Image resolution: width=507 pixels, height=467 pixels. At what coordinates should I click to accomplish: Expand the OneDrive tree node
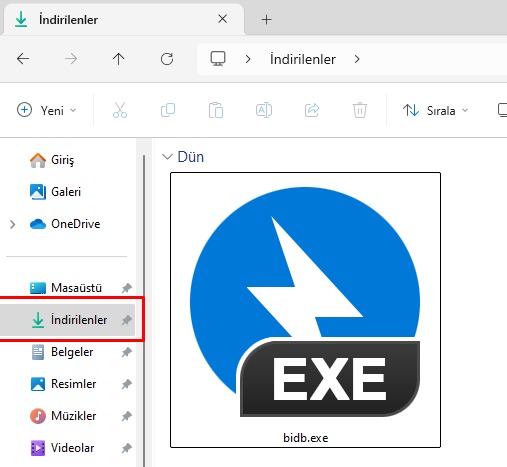click(x=12, y=224)
